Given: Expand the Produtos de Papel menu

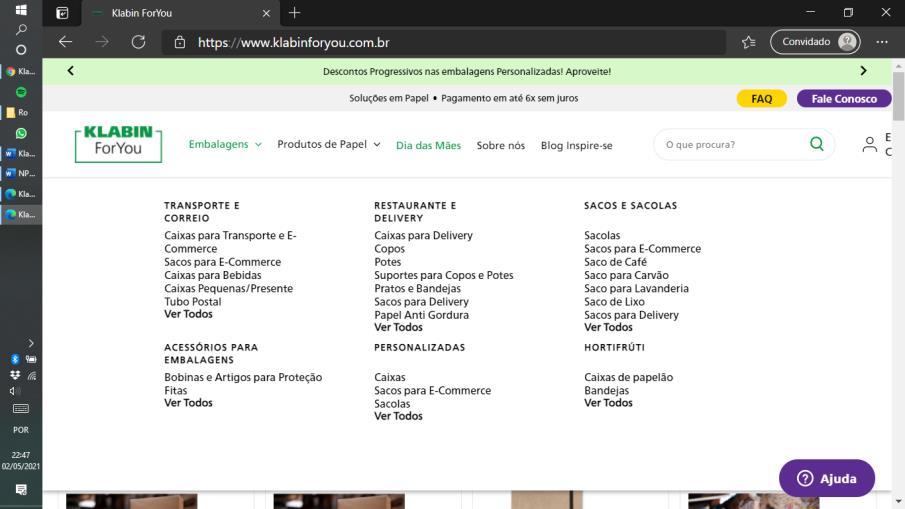Looking at the screenshot, I should (x=328, y=144).
